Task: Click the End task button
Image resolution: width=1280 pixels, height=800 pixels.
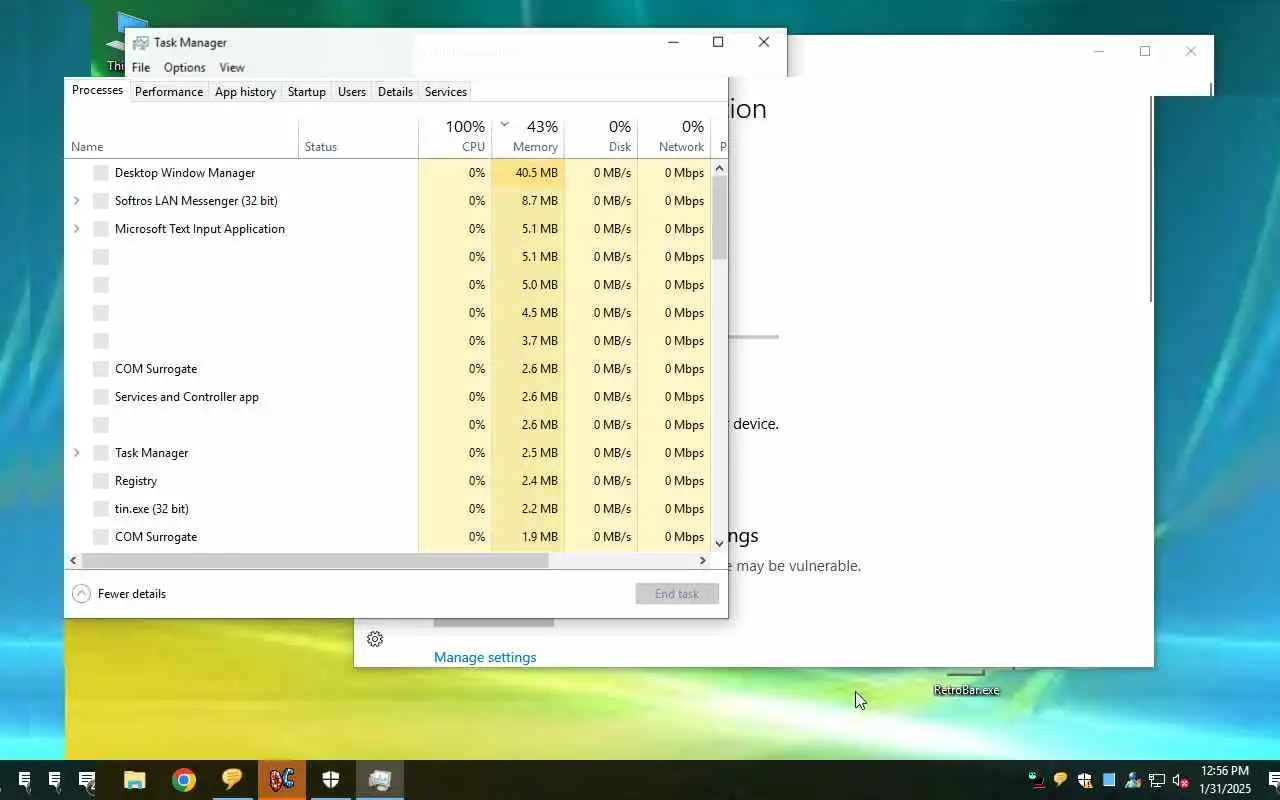Action: tap(677, 594)
